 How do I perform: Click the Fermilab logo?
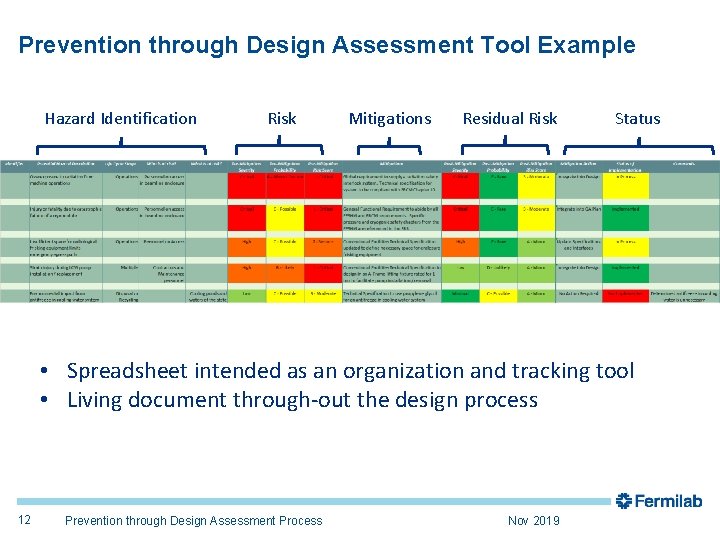coord(658,501)
